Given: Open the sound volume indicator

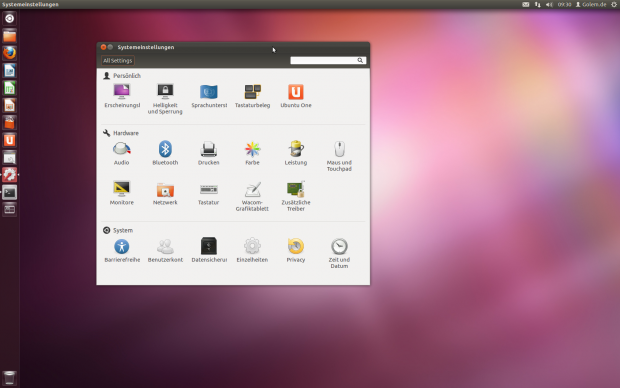Looking at the screenshot, I should 549,4.
